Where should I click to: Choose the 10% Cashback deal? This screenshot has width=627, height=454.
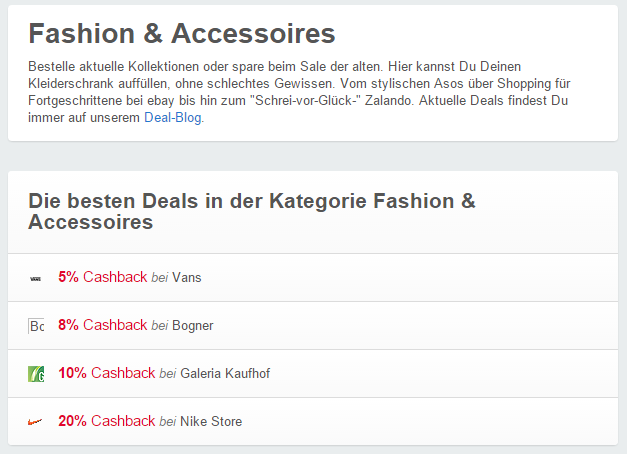pos(106,373)
